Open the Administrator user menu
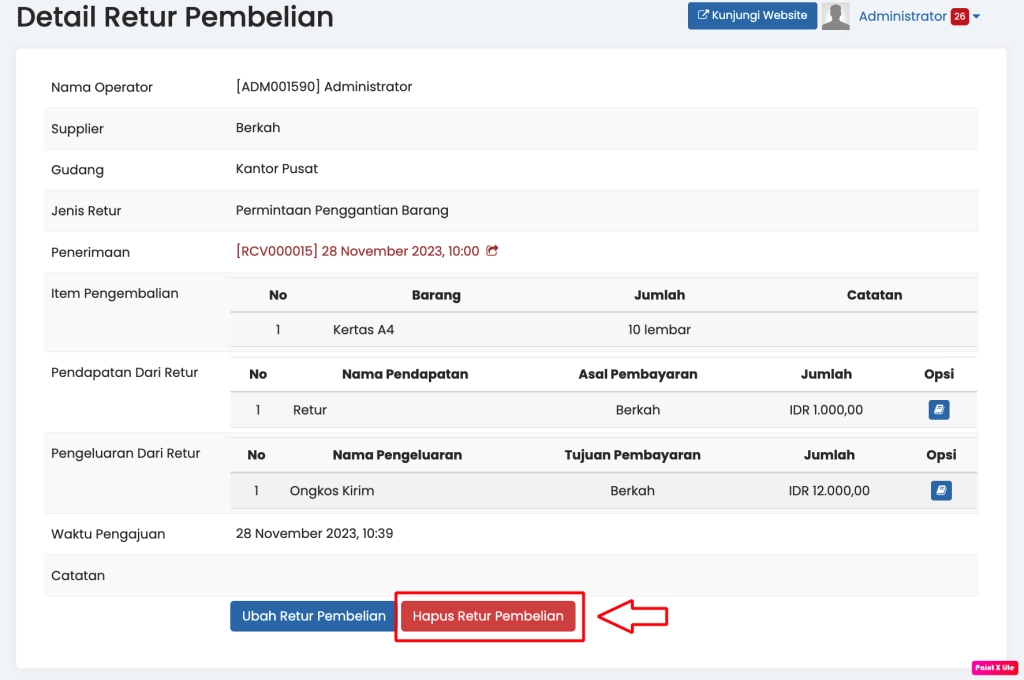Screen dimensions: 1024x680 902,17
